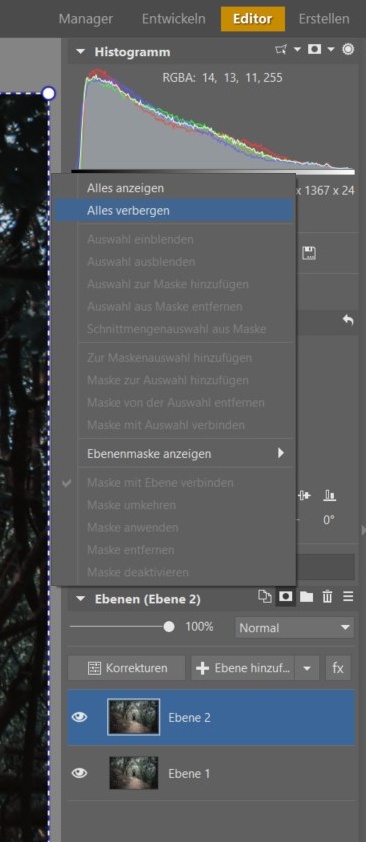
Task: Click the layer opacity slider handle
Action: point(169,627)
